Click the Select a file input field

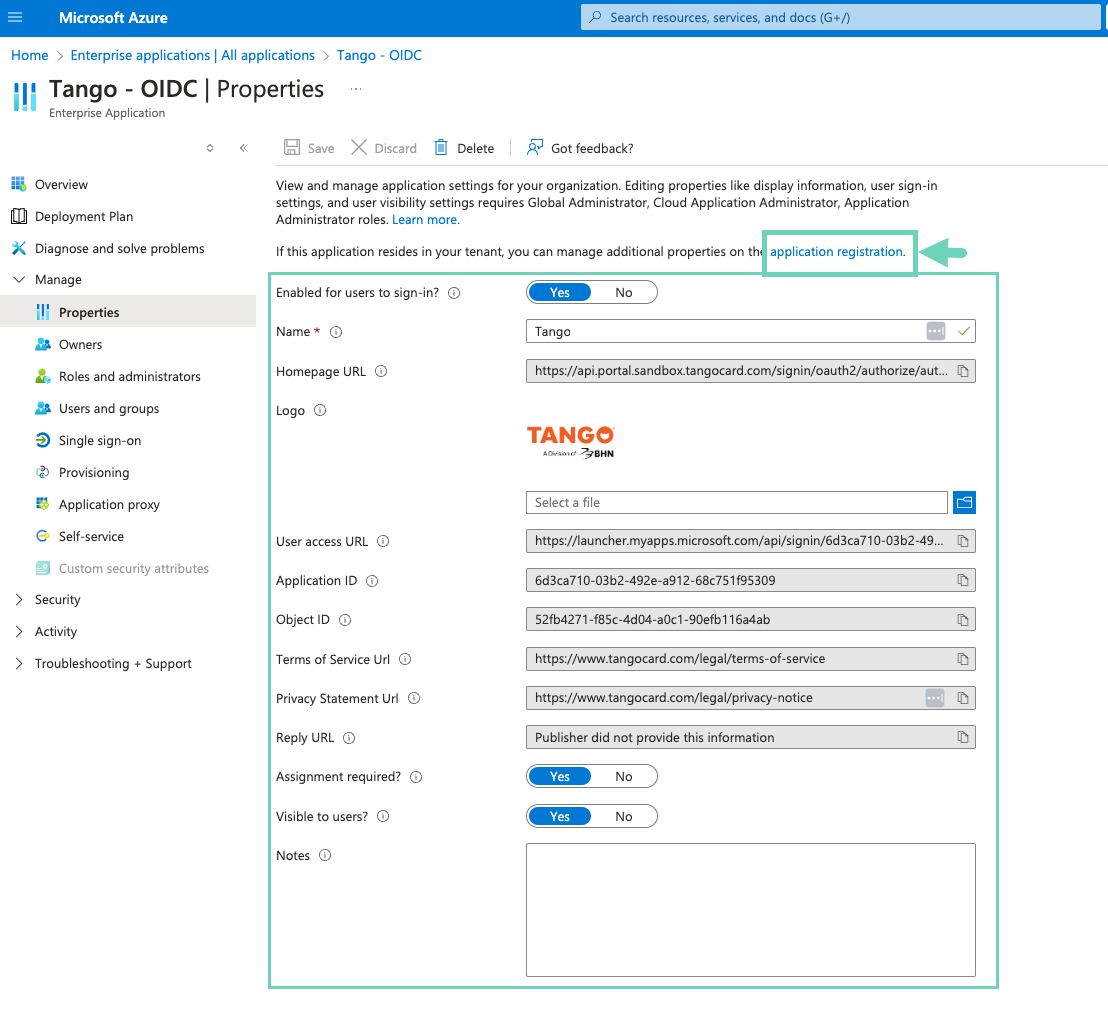click(736, 502)
